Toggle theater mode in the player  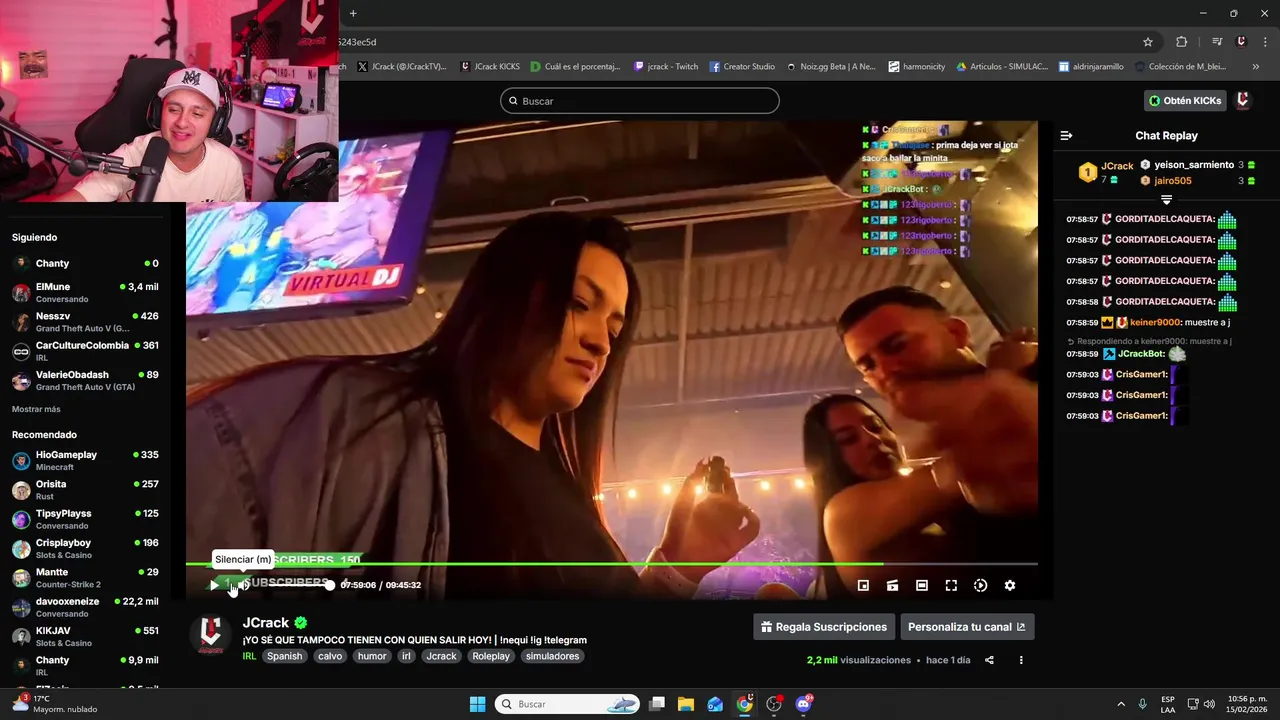click(922, 585)
